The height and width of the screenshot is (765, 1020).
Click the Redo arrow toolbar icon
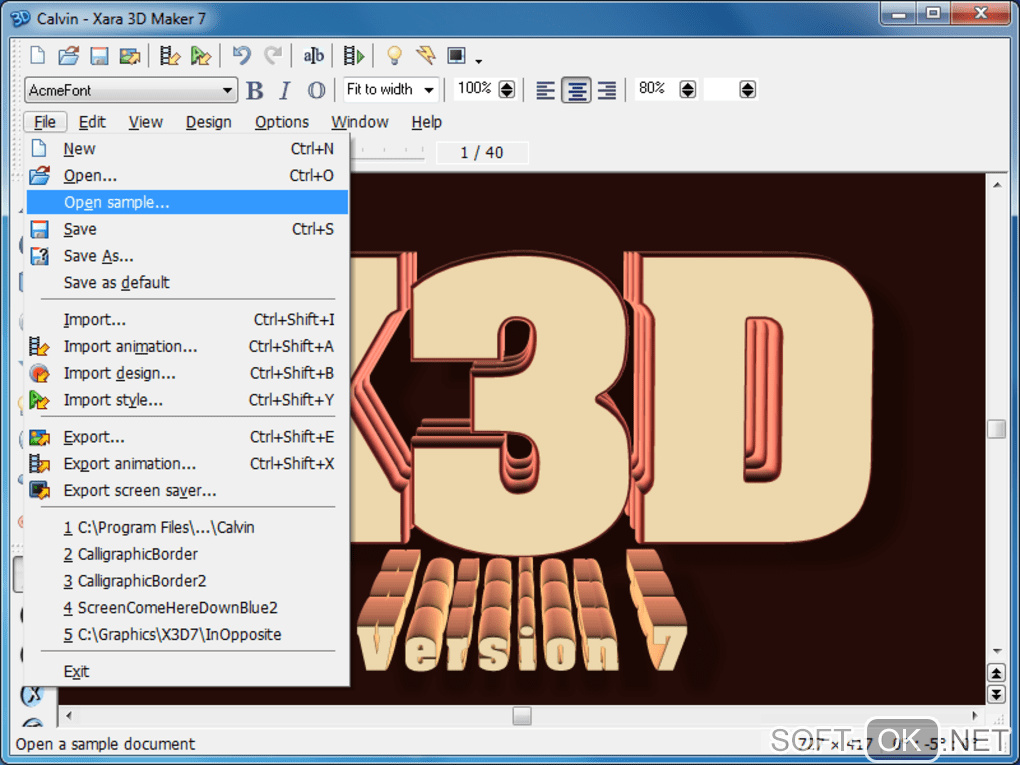(273, 56)
